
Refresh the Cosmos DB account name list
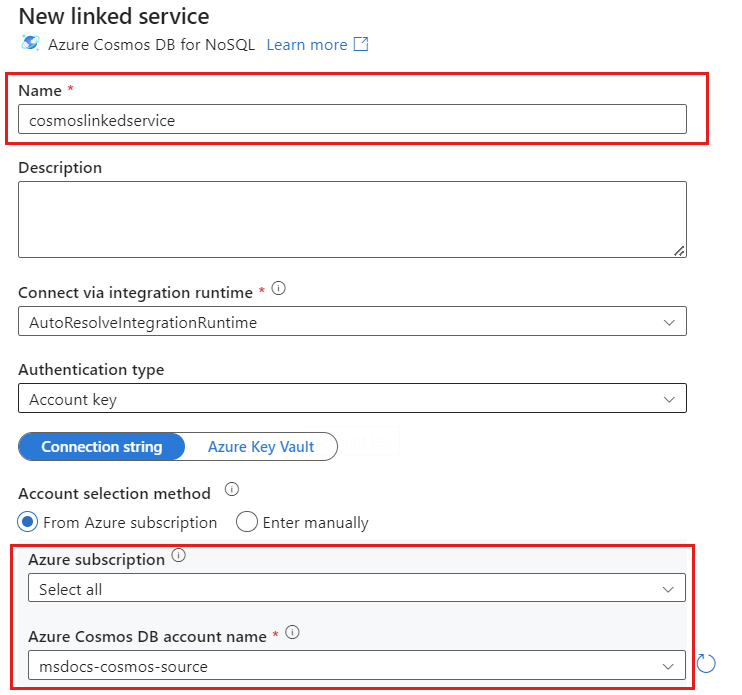(706, 663)
